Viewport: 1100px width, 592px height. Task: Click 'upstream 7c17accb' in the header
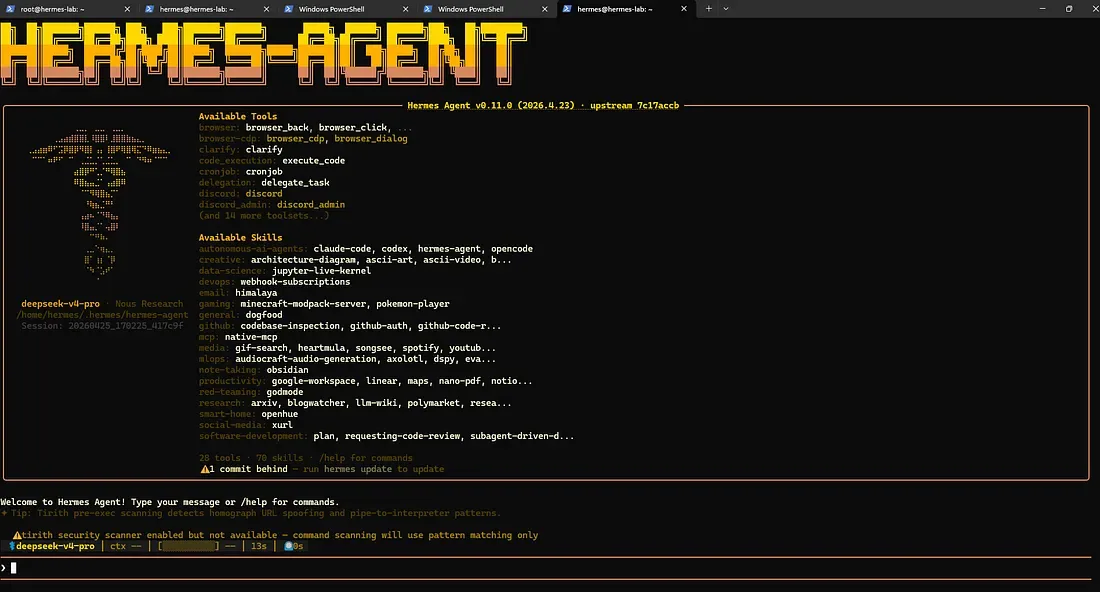point(634,105)
